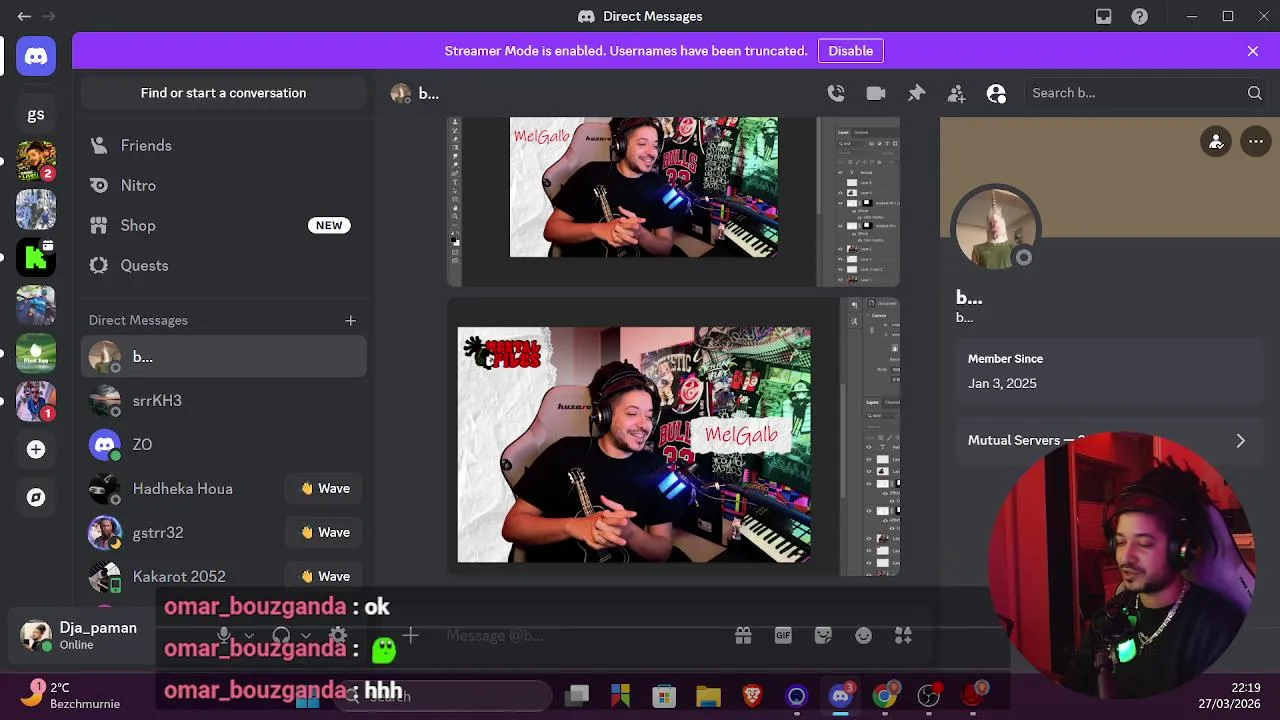Viewport: 1280px width, 720px height.
Task: Open the Nitro page
Action: click(x=224, y=185)
